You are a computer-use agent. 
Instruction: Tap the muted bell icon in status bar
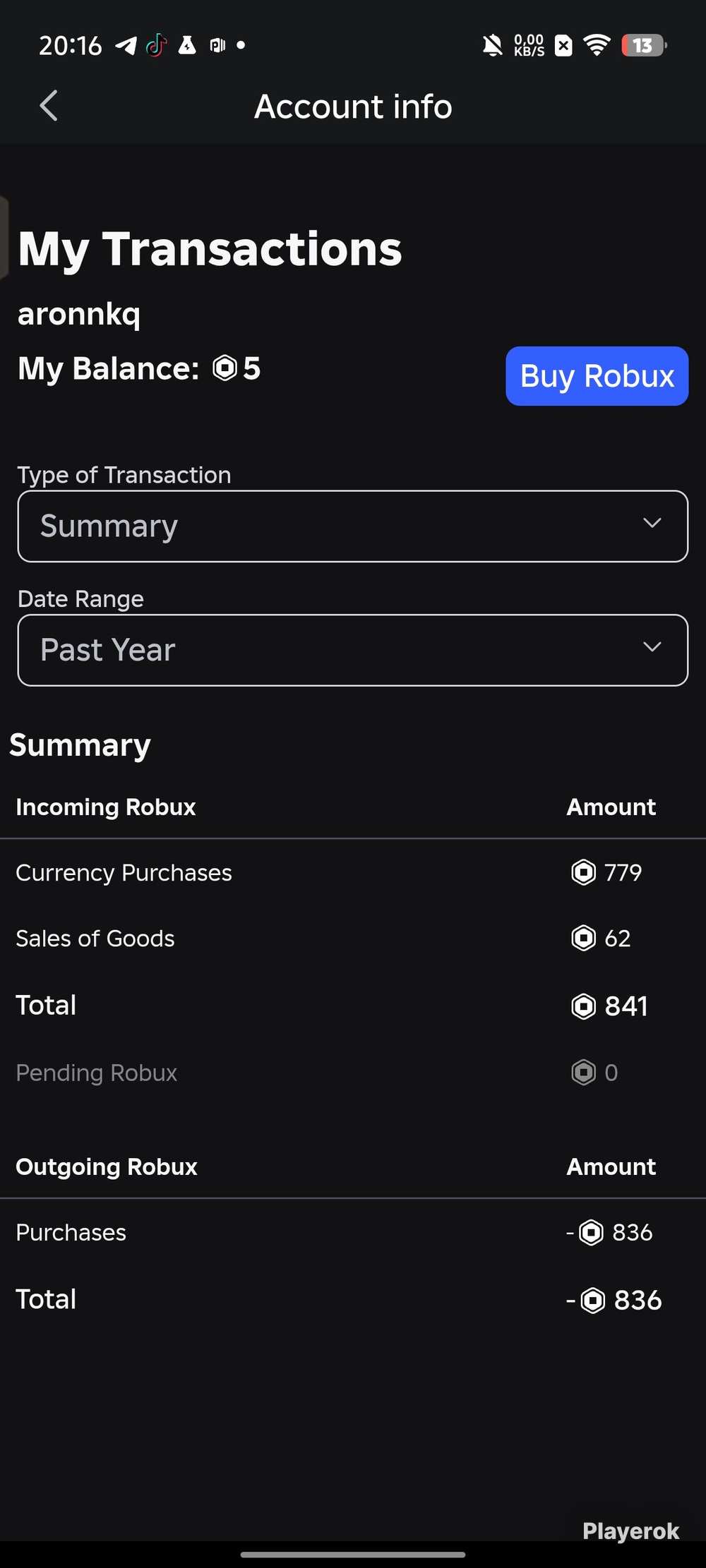pos(492,46)
